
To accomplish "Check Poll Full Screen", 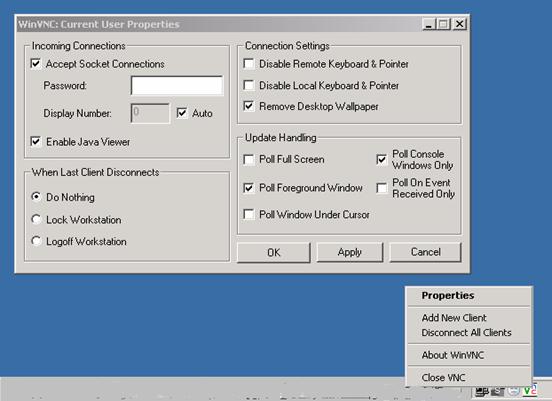I will click(249, 159).
